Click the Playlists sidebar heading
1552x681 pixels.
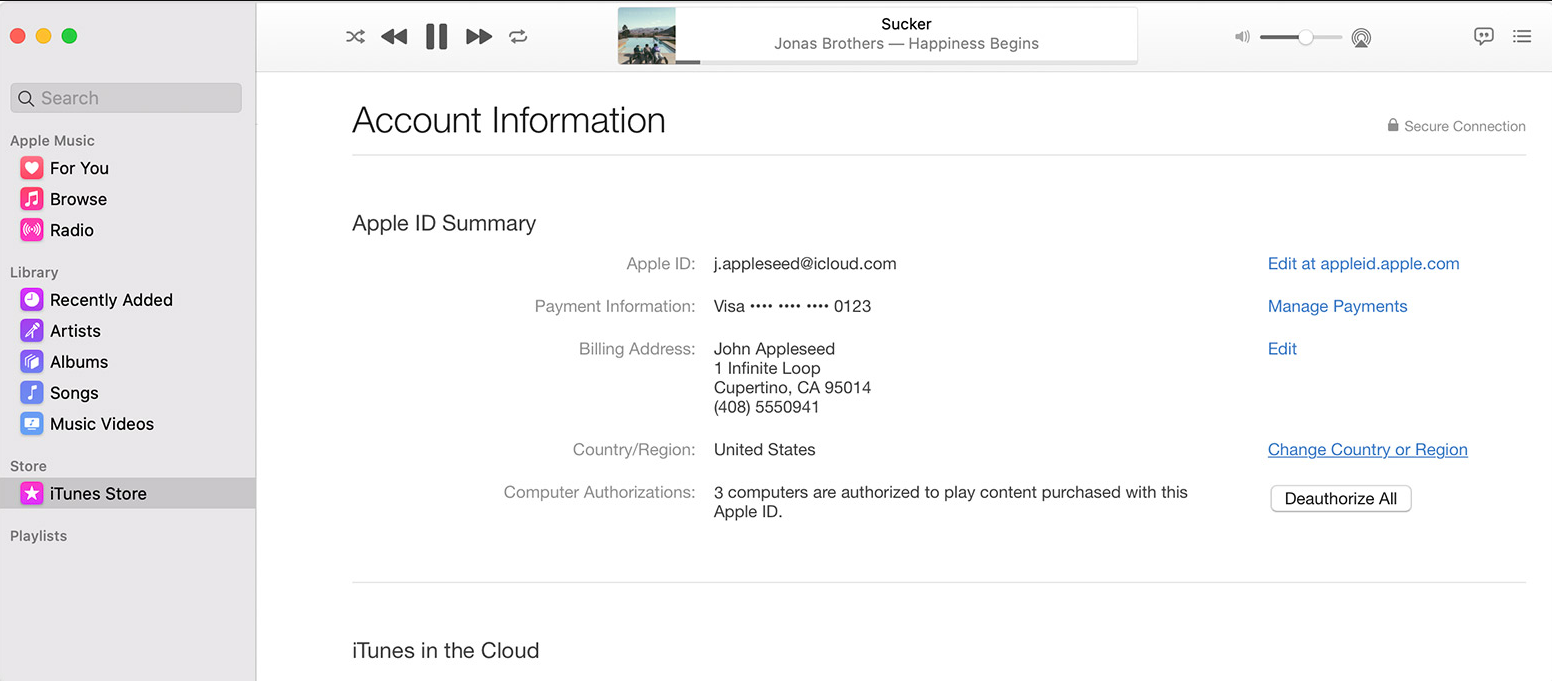pyautogui.click(x=39, y=536)
